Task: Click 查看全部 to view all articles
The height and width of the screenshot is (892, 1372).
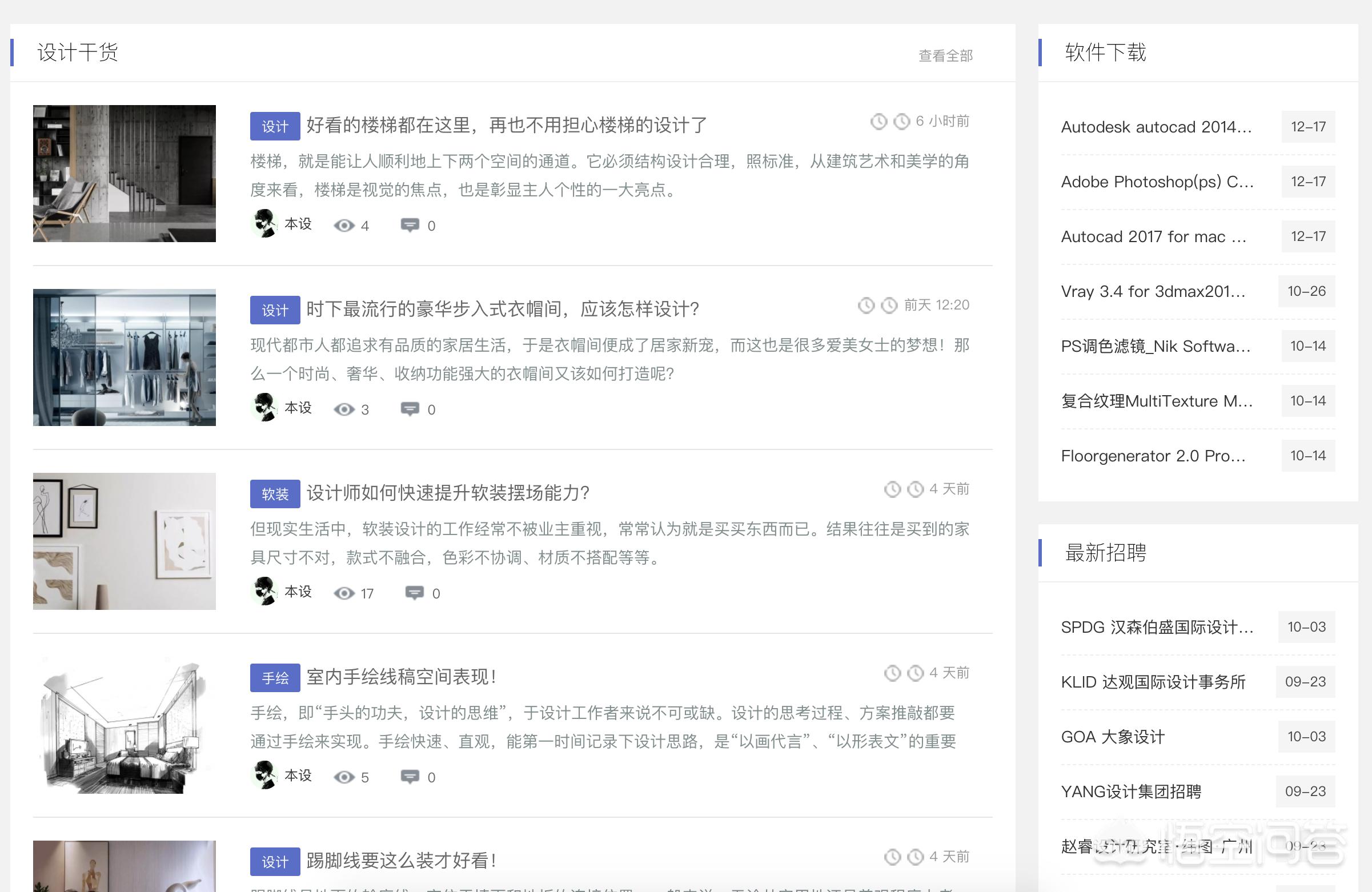Action: click(945, 56)
